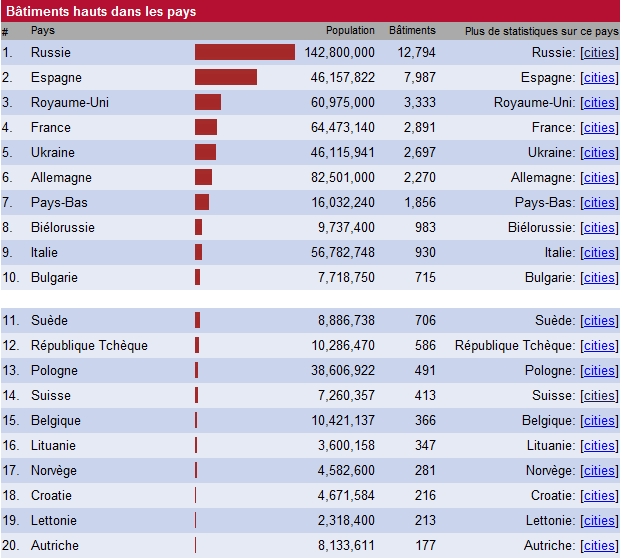The image size is (622, 559).
Task: Select country name Pologne in row 13
Action: (54, 370)
